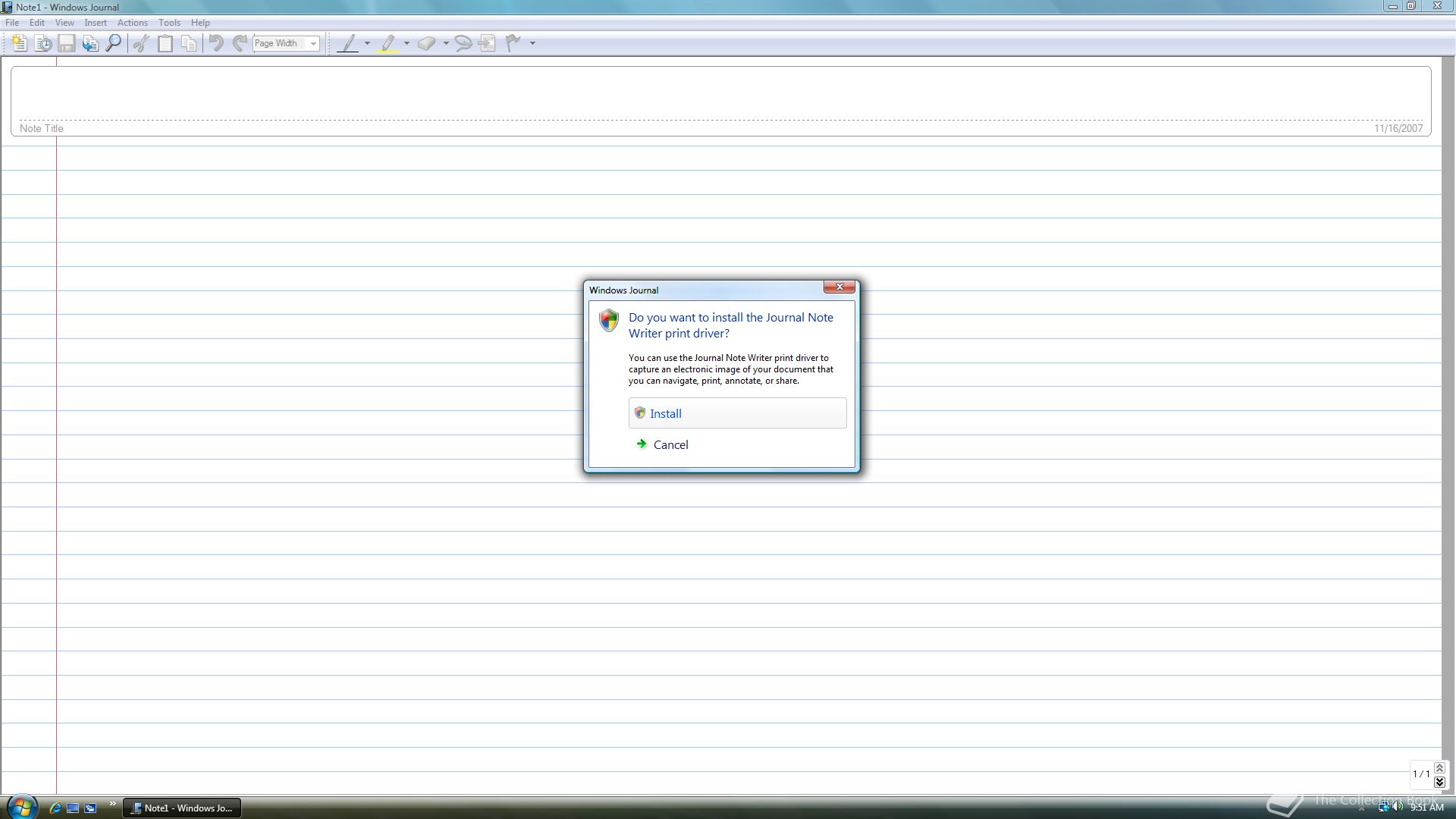Expand the Pen tool options arrow
1456x819 pixels.
tap(368, 43)
